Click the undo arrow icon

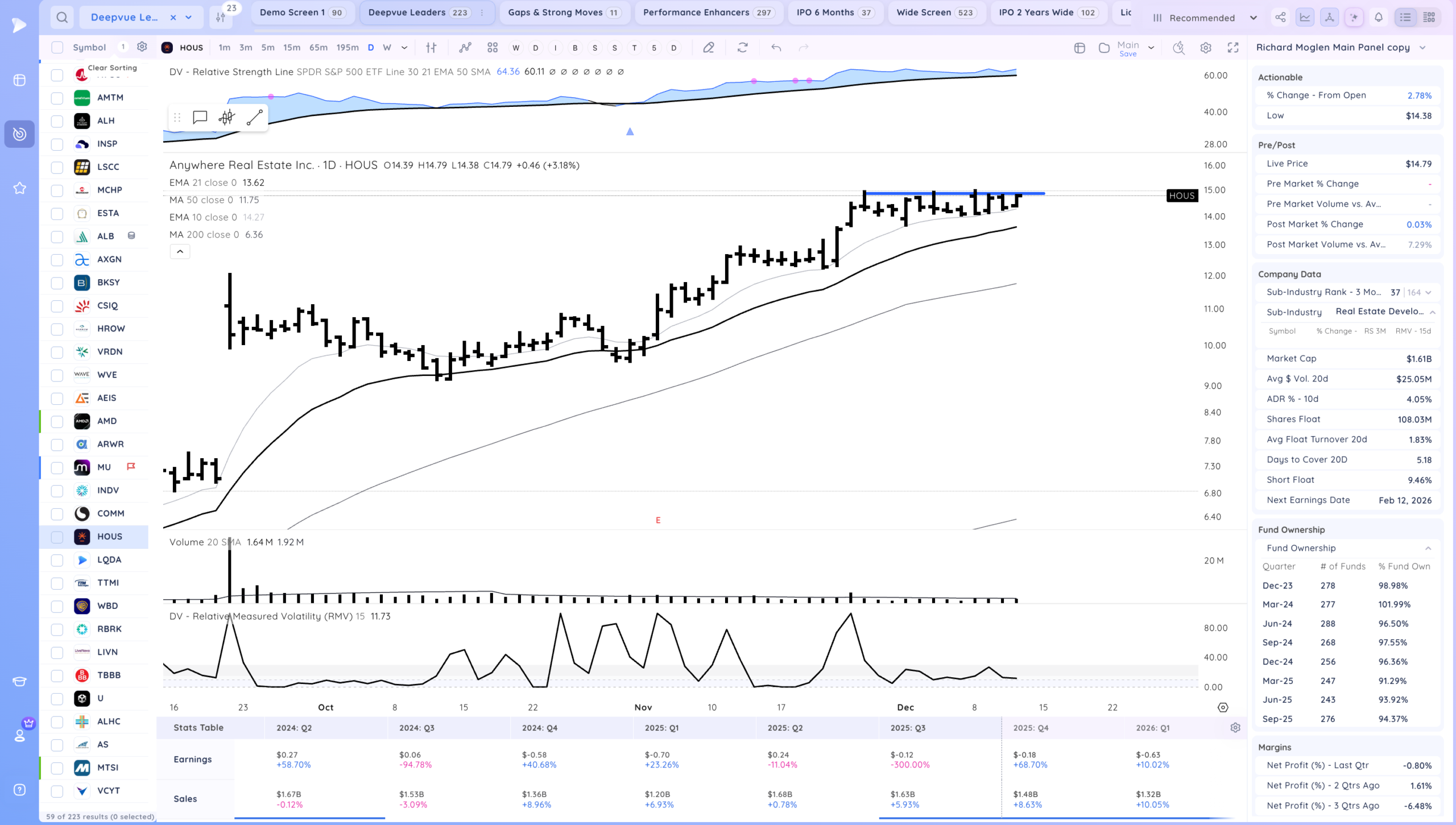(x=776, y=48)
